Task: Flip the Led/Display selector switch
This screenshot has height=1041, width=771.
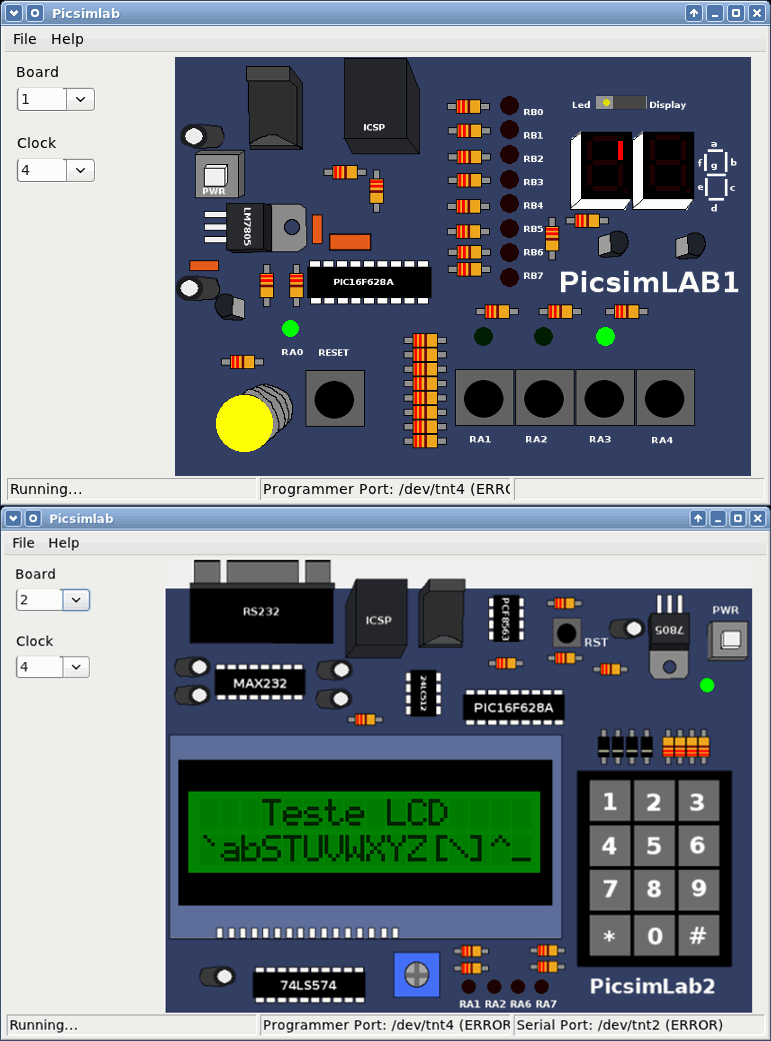Action: (x=620, y=103)
